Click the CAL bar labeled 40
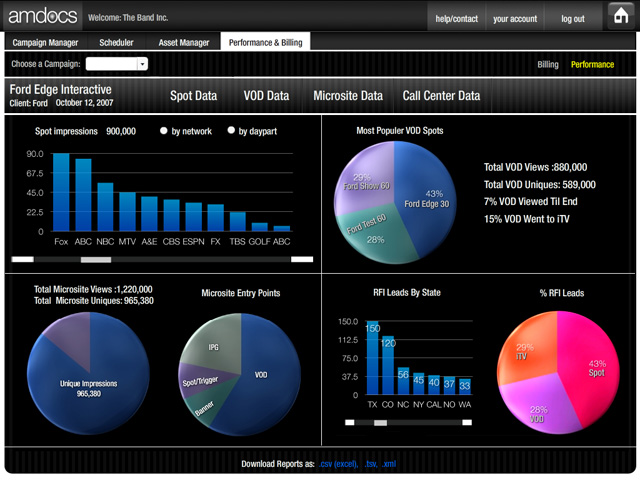Screen dimensions: 640x480 click(x=434, y=385)
